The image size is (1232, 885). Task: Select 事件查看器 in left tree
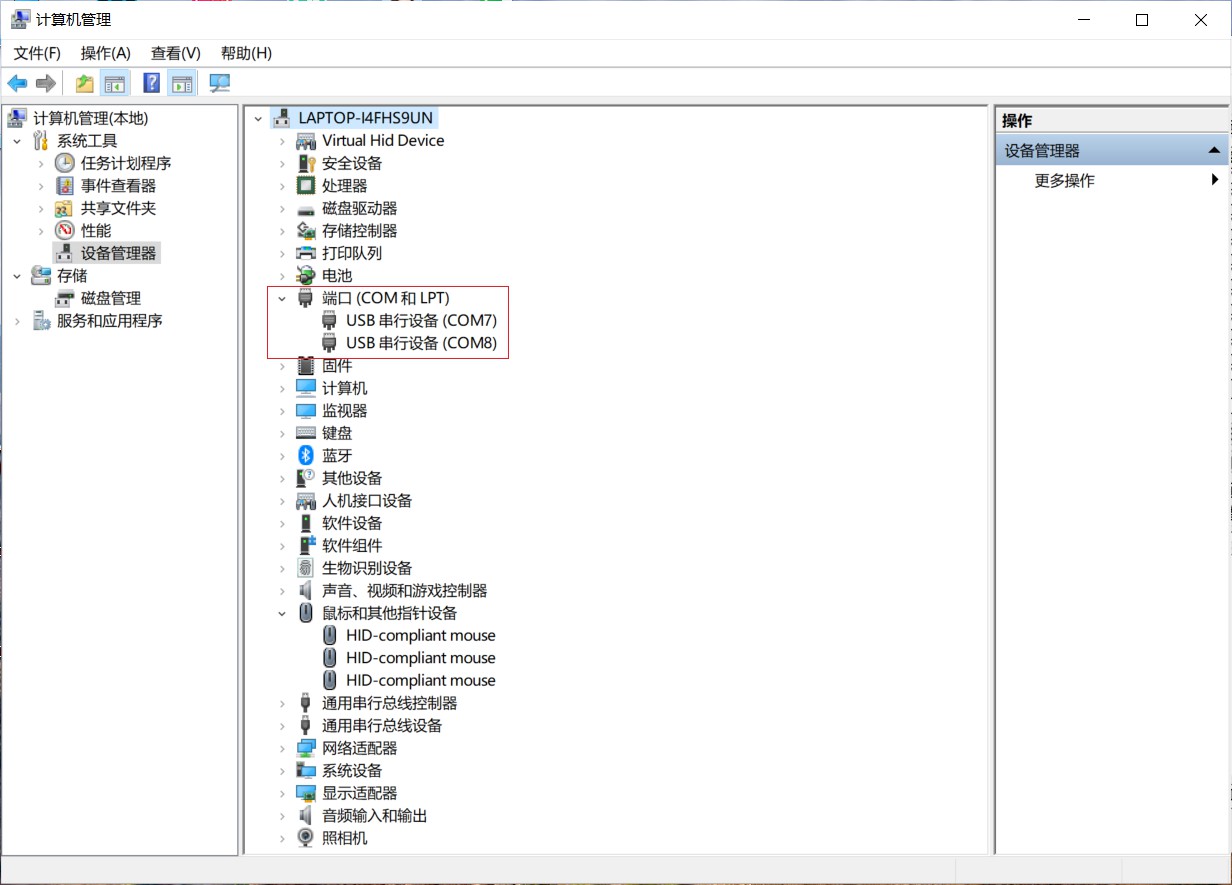[119, 186]
